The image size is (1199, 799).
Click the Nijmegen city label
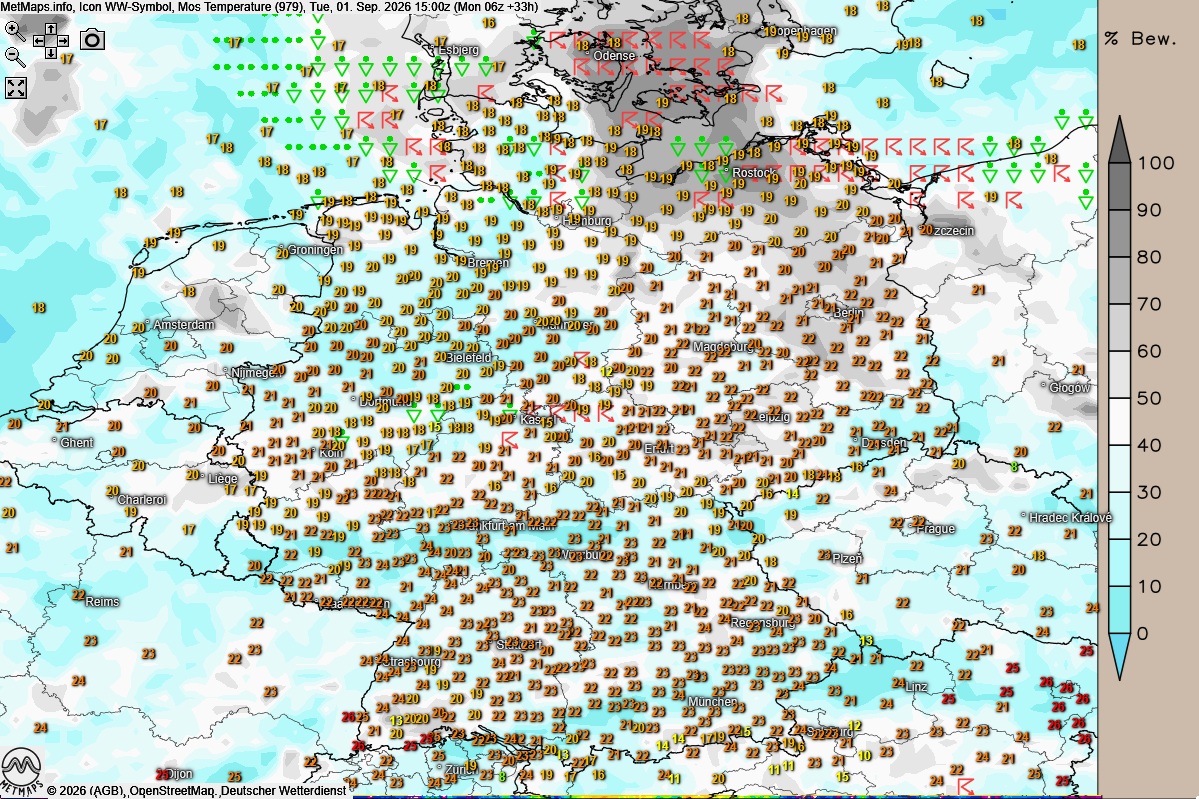coord(255,372)
